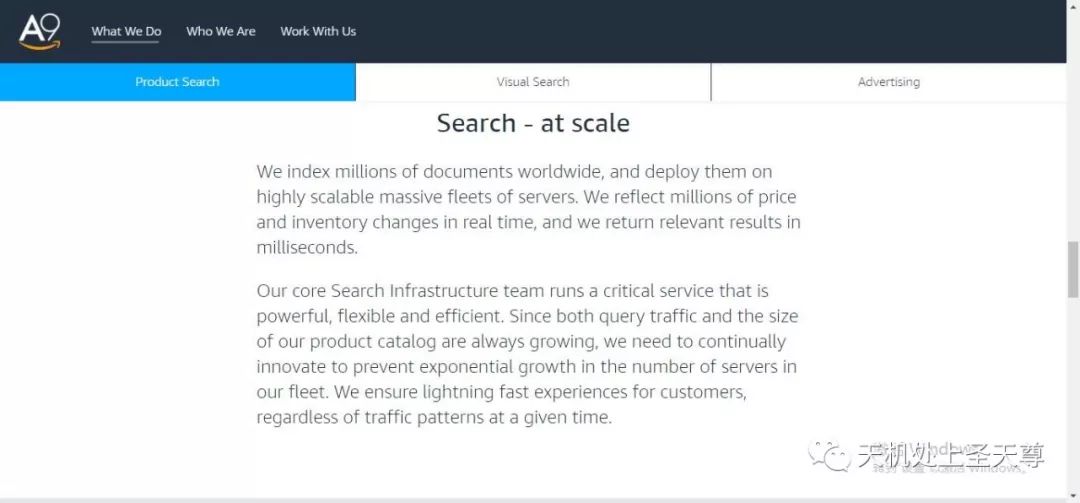Click the horizontal scrollbar at page bottom
This screenshot has height=503, width=1080.
[533, 500]
